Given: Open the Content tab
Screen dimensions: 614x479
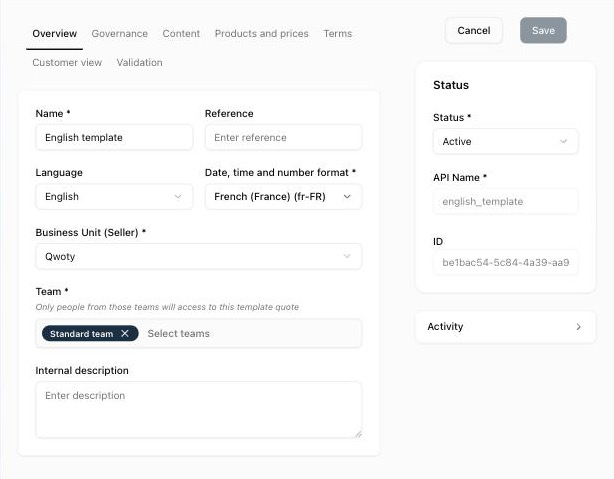Looking at the screenshot, I should click(181, 34).
